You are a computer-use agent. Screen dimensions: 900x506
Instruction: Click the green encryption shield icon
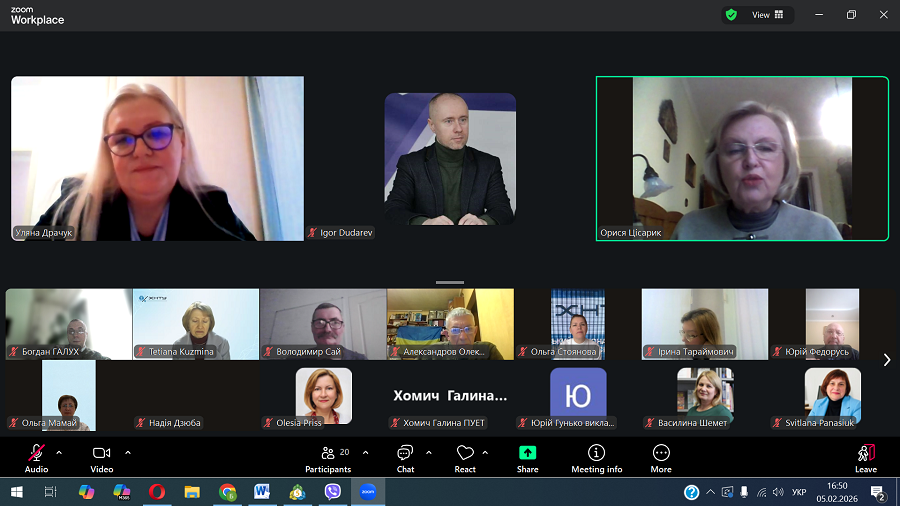(731, 15)
